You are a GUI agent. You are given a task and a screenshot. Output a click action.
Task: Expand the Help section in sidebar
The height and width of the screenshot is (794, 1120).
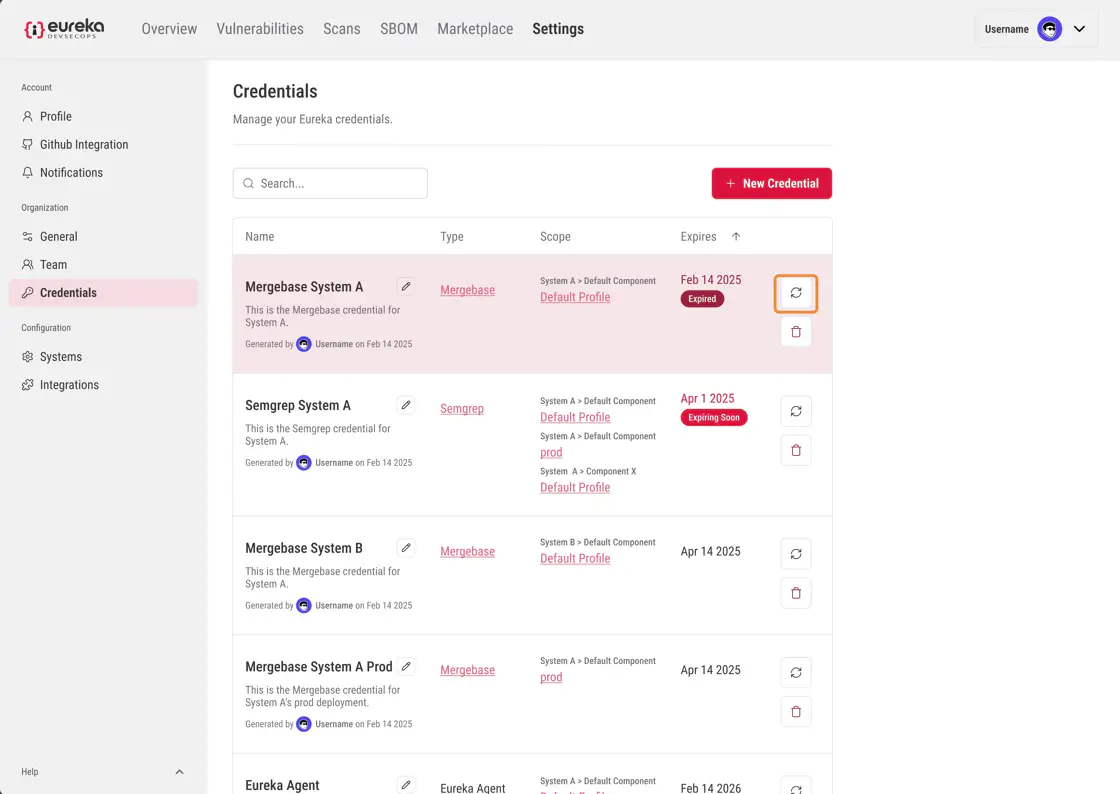(x=179, y=772)
